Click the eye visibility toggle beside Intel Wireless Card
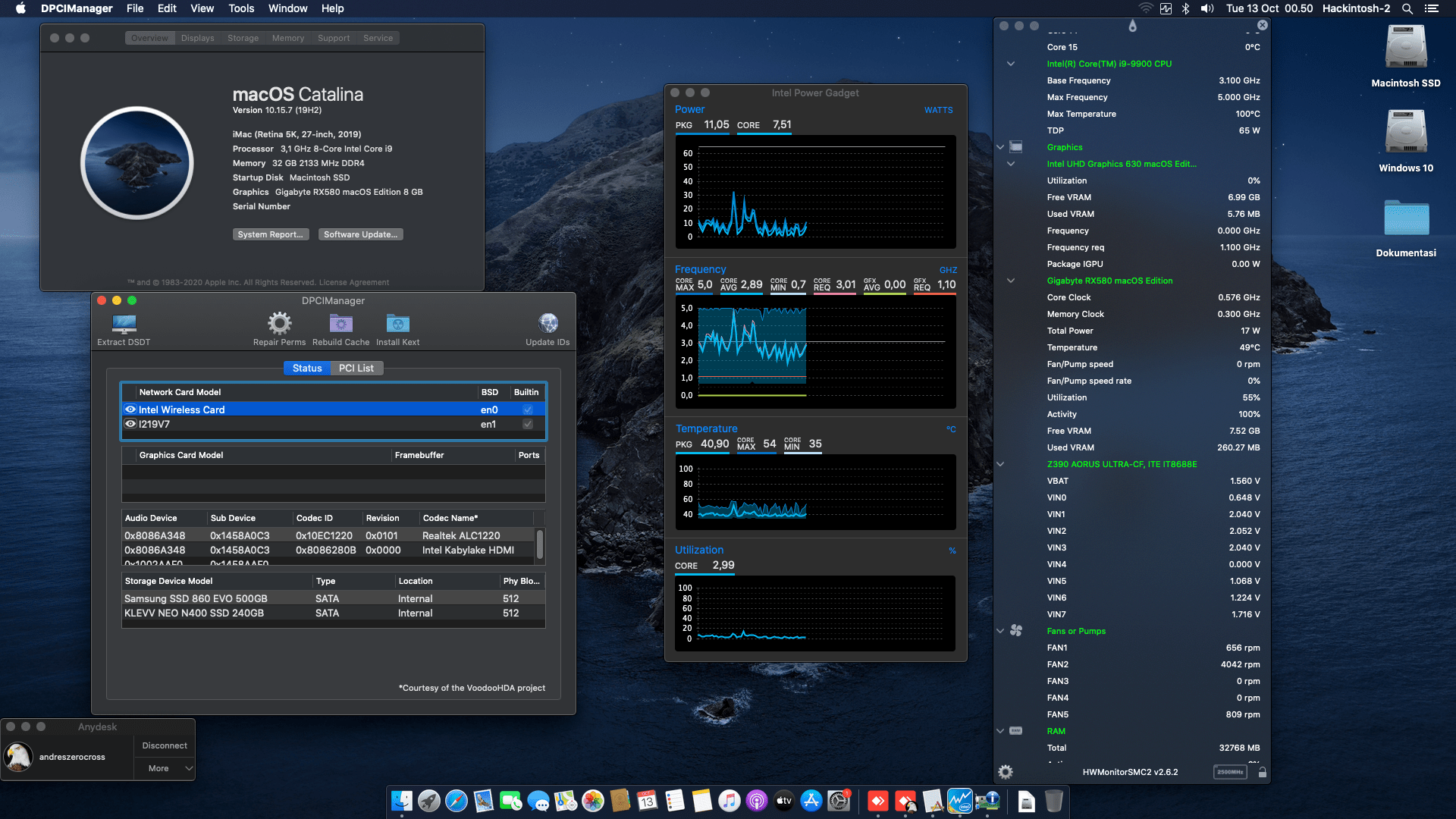This screenshot has width=1456, height=819. [130, 409]
